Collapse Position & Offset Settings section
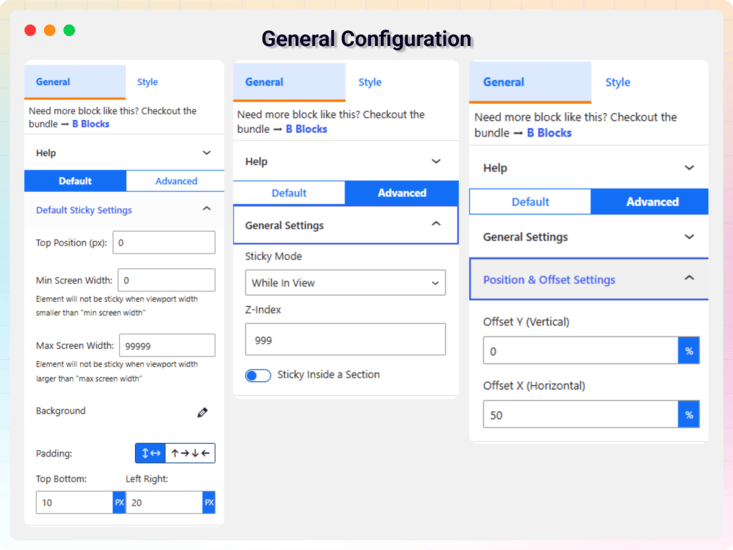This screenshot has height=550, width=733. pyautogui.click(x=689, y=279)
